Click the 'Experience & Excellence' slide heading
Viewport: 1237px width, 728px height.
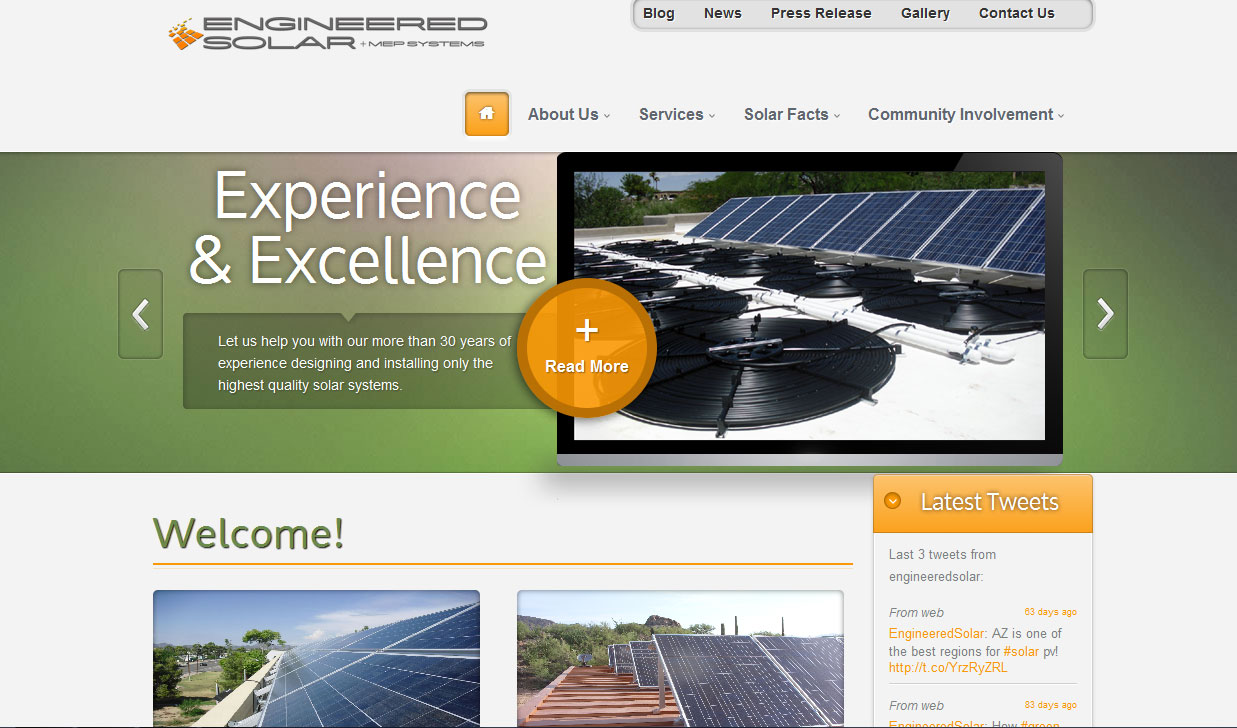(x=368, y=228)
